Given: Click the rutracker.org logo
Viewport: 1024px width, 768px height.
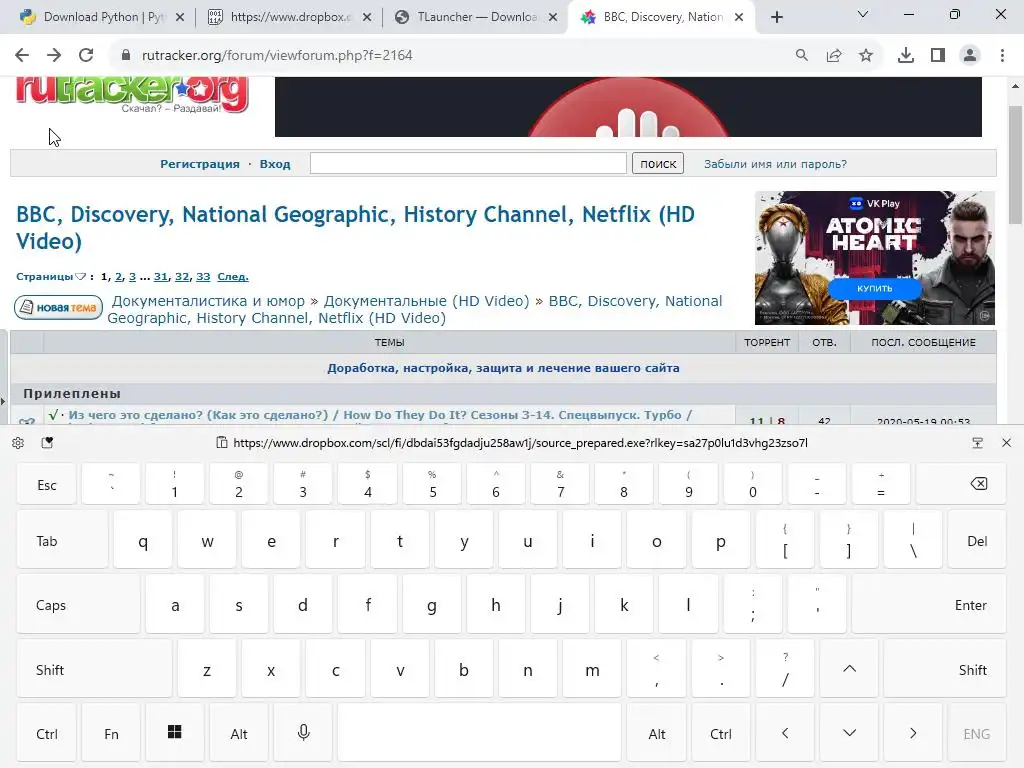Looking at the screenshot, I should click(132, 93).
